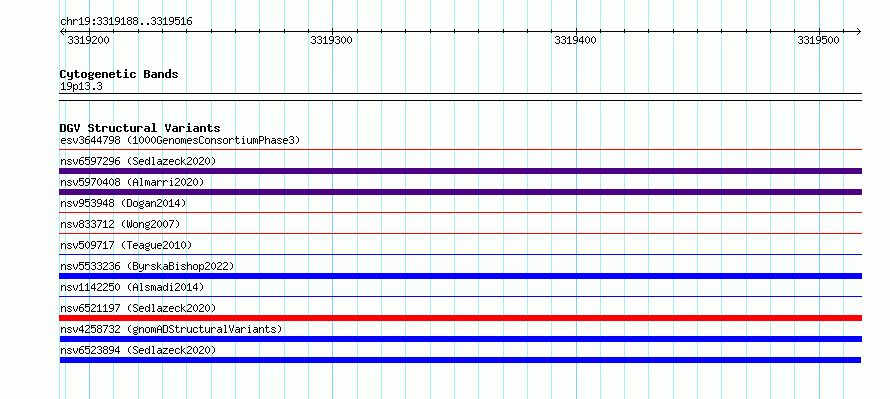The width and height of the screenshot is (890, 399).
Task: Select the thin blue nsv1142250 variant line
Action: (x=460, y=297)
